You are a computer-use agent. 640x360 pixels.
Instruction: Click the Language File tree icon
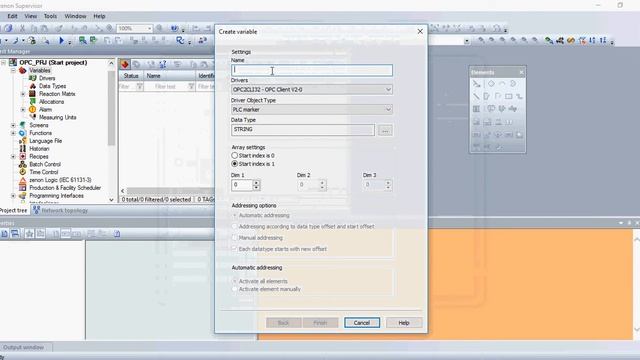click(x=23, y=141)
